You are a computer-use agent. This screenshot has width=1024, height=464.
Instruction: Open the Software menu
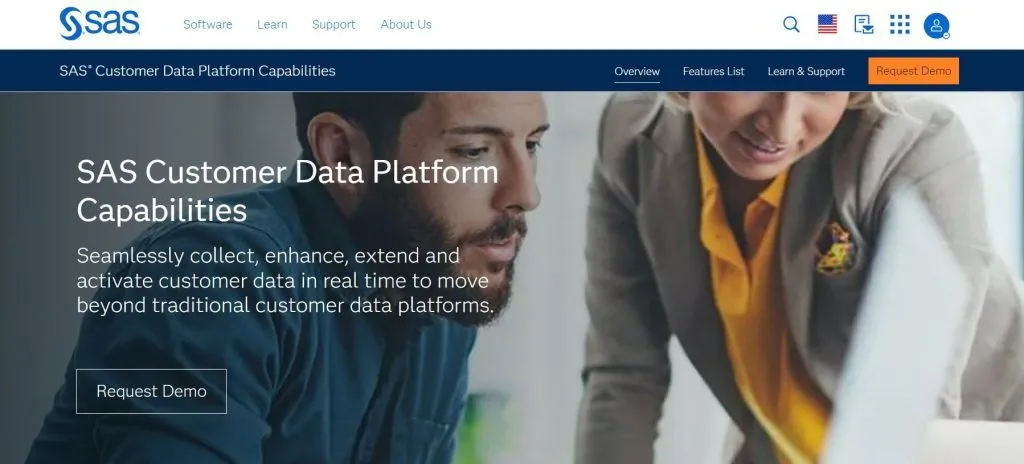208,24
